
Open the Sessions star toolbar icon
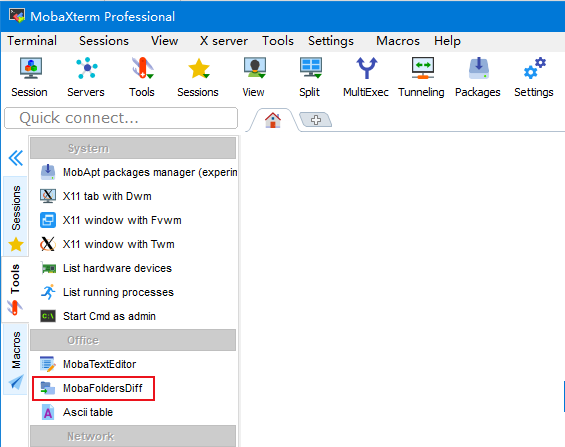pyautogui.click(x=199, y=68)
